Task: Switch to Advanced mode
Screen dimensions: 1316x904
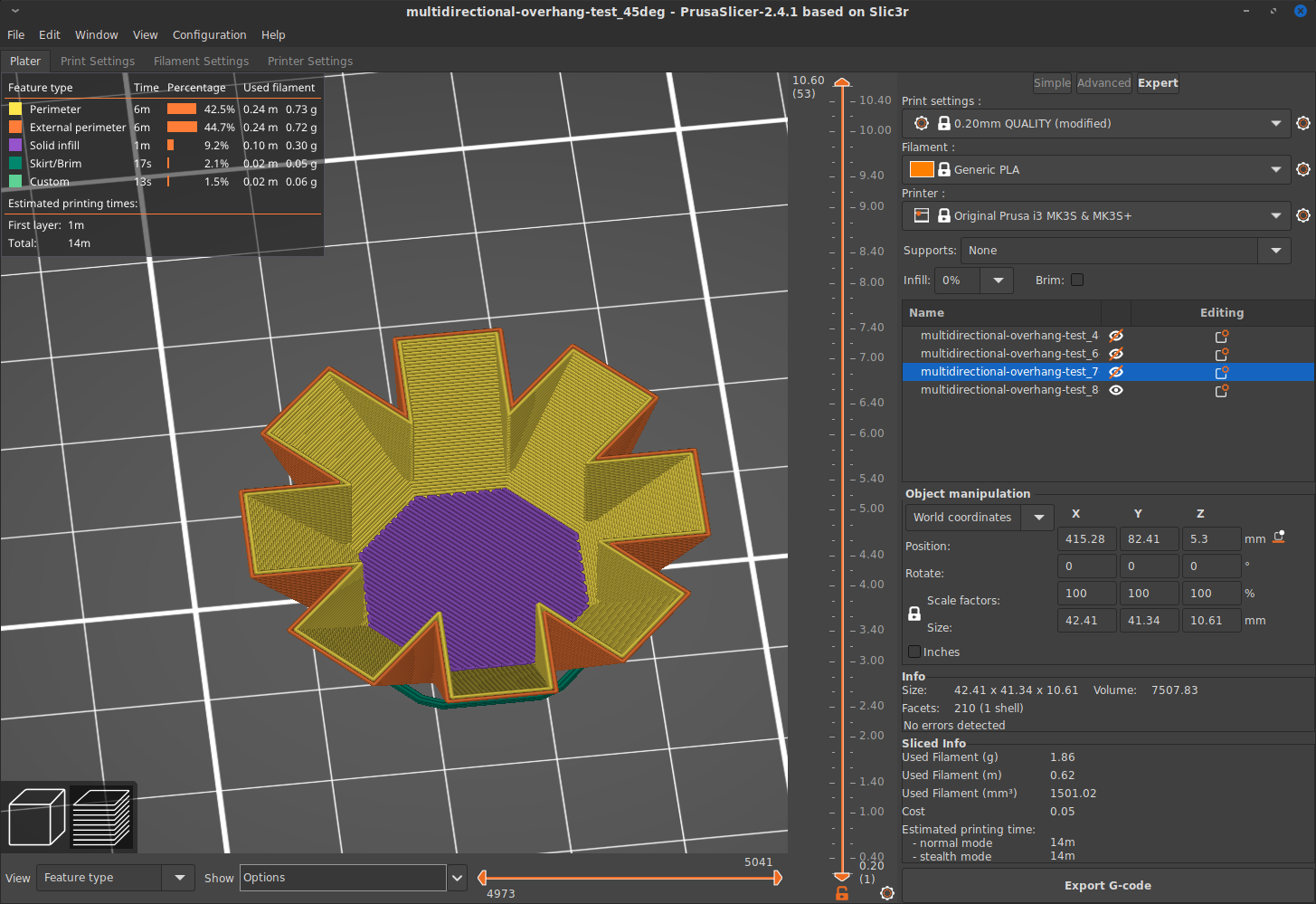Action: tap(1103, 82)
